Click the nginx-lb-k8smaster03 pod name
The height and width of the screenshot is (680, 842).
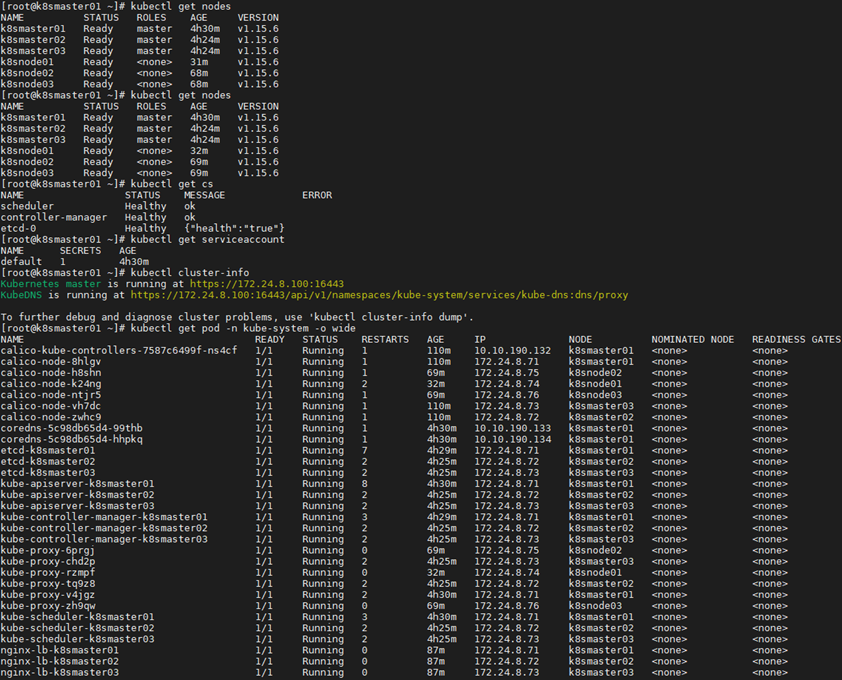(x=60, y=672)
